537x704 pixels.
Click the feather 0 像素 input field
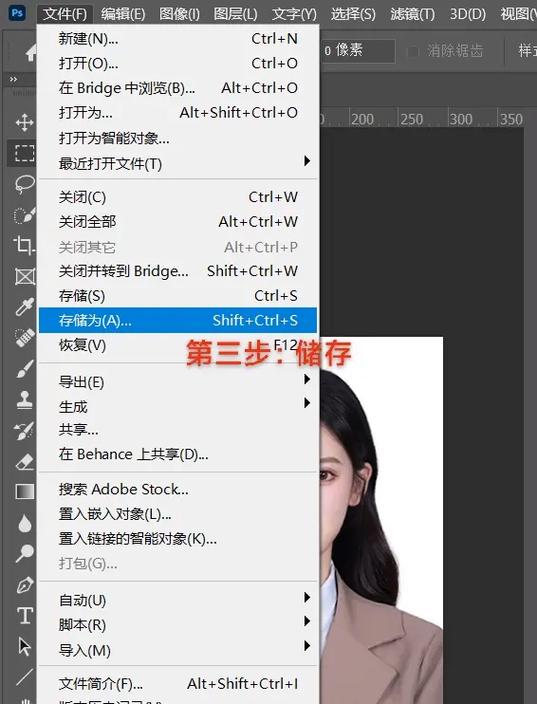[x=357, y=50]
